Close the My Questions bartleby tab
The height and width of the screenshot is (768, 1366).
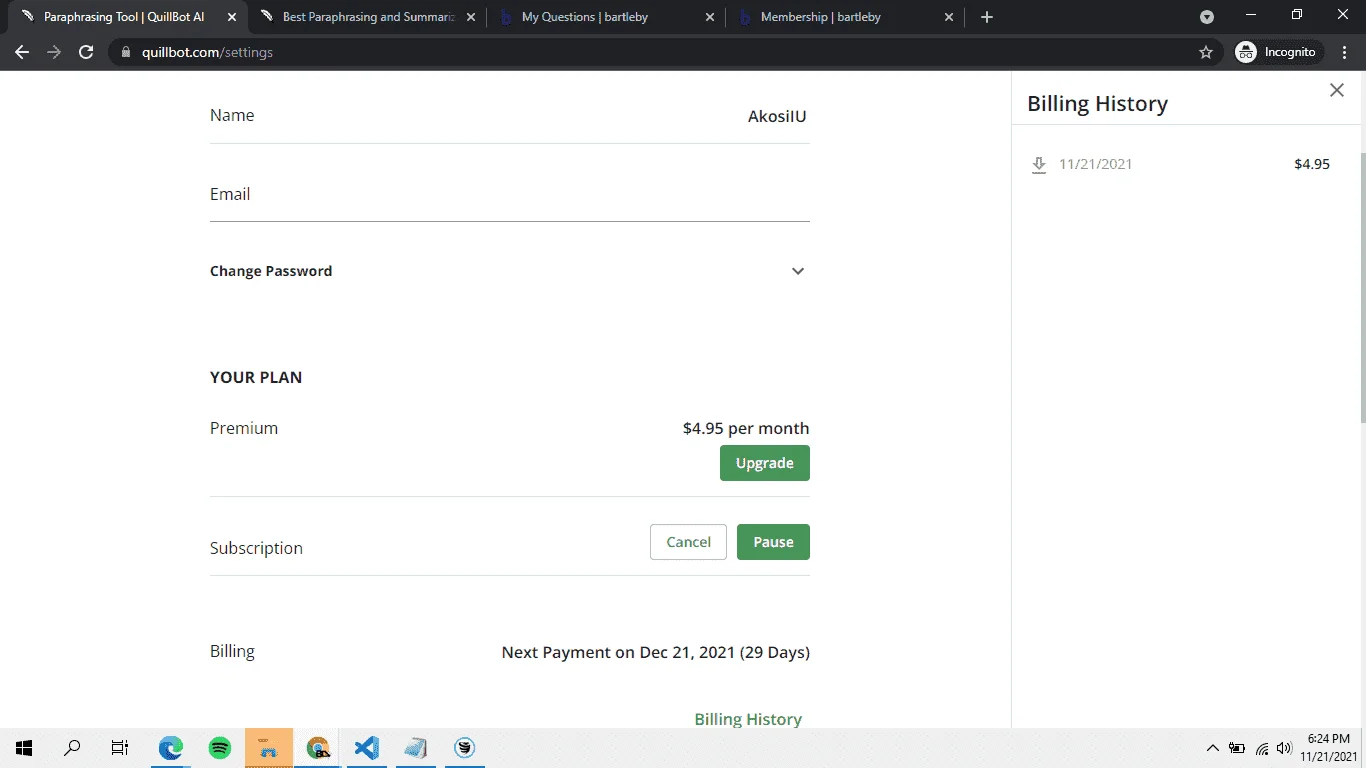[710, 17]
